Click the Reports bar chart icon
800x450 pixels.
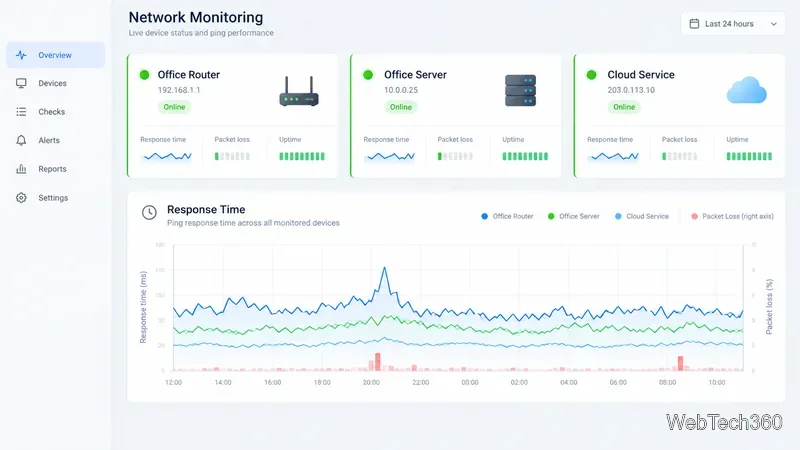click(x=21, y=169)
